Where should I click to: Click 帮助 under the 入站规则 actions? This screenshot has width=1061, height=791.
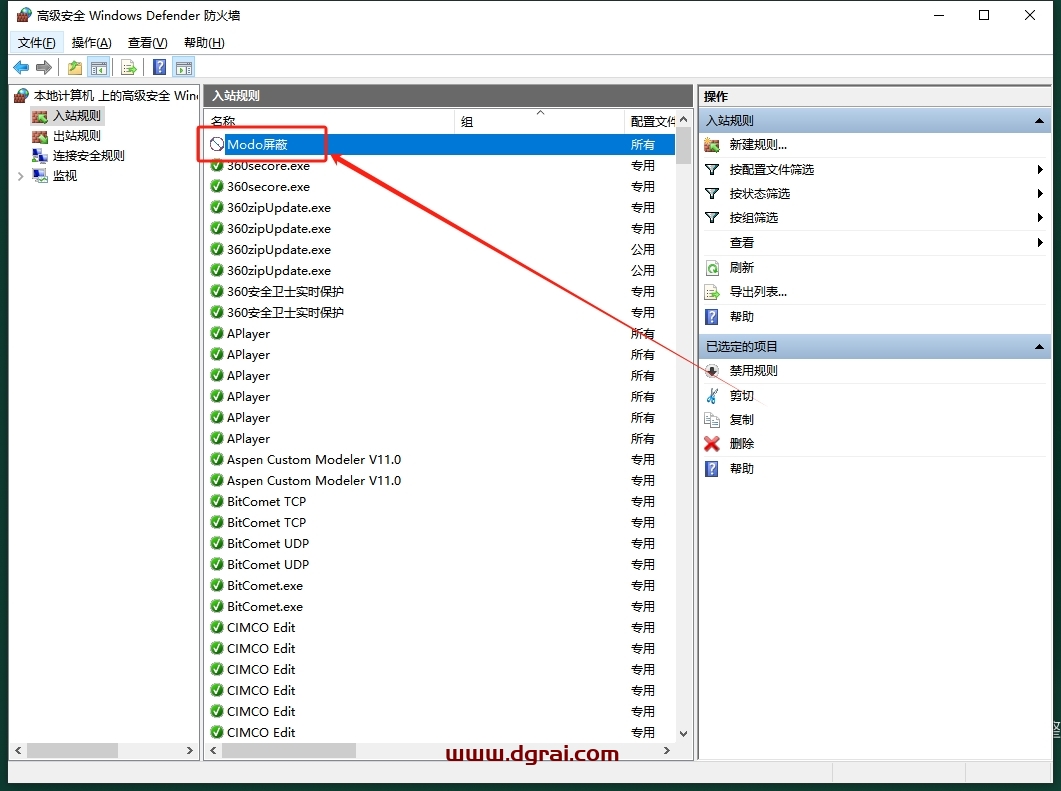coord(742,316)
